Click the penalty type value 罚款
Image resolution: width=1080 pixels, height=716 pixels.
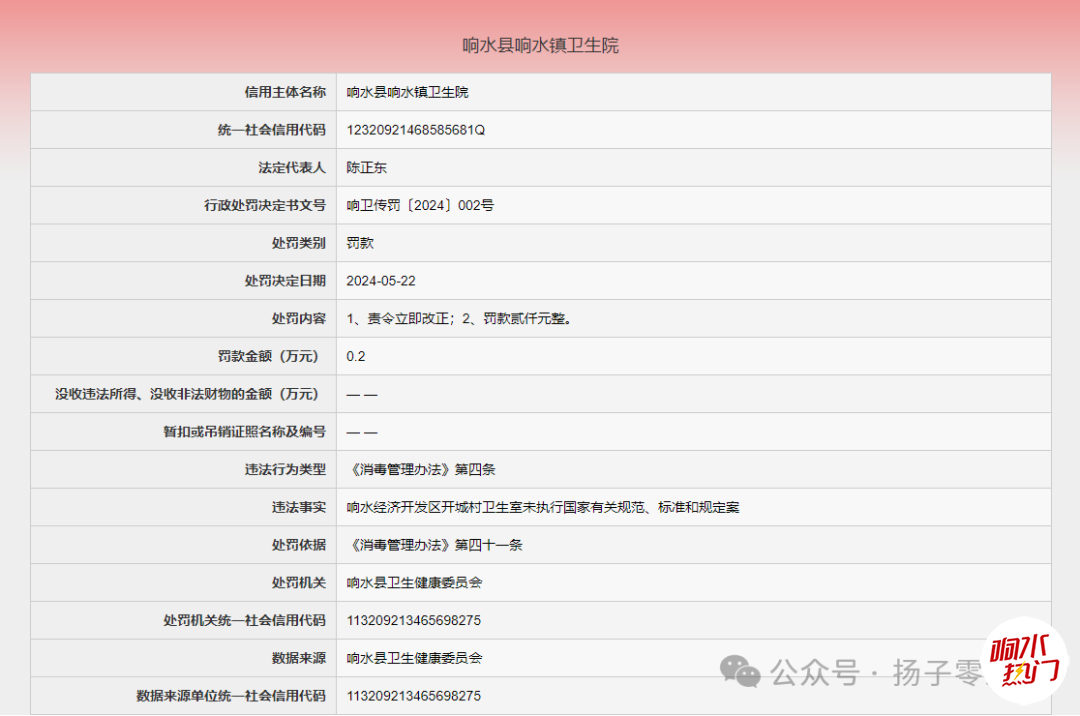point(360,243)
